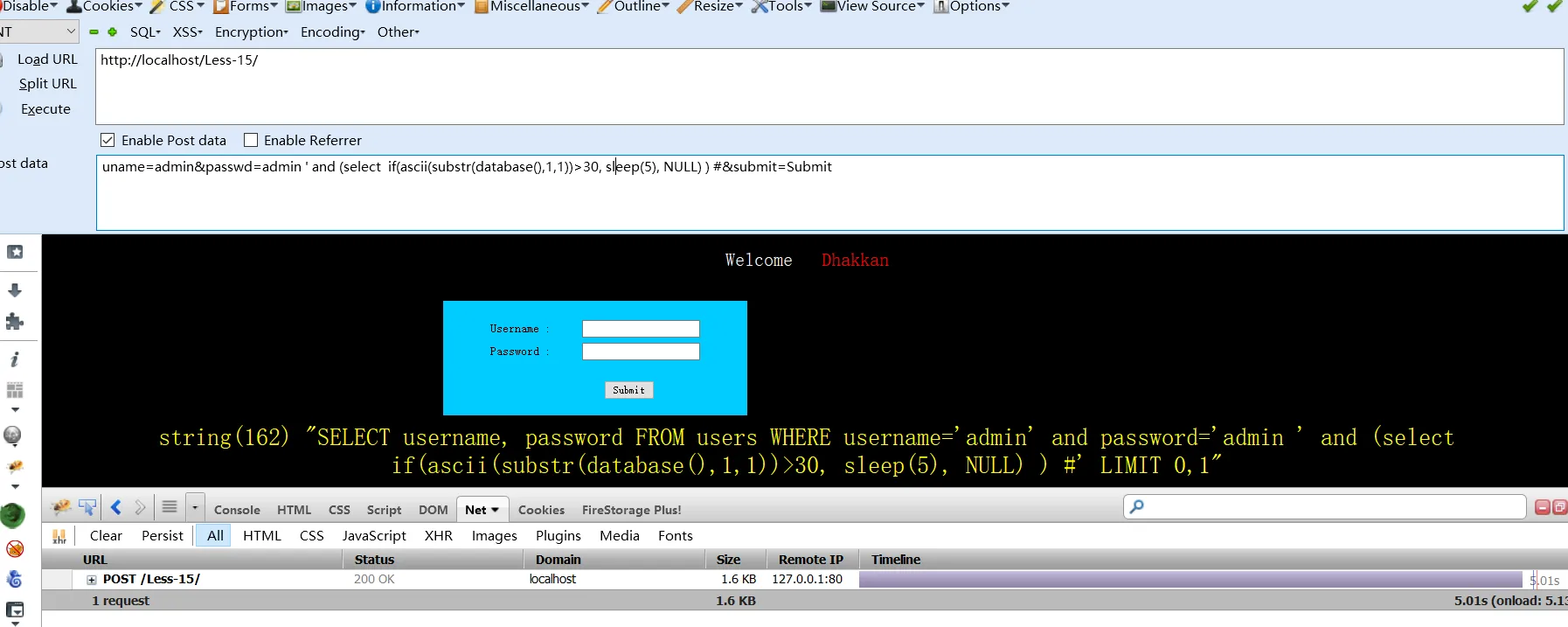The height and width of the screenshot is (627, 1568).
Task: Click the XHR break icon beside Clear
Action: 59,536
